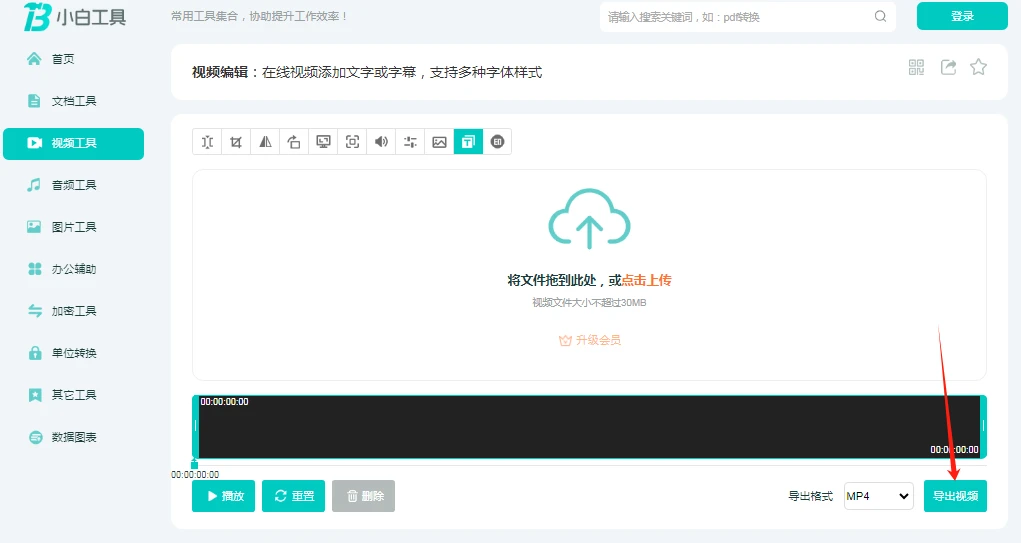This screenshot has height=543, width=1021.
Task: Click the 删除 delete button
Action: (x=363, y=496)
